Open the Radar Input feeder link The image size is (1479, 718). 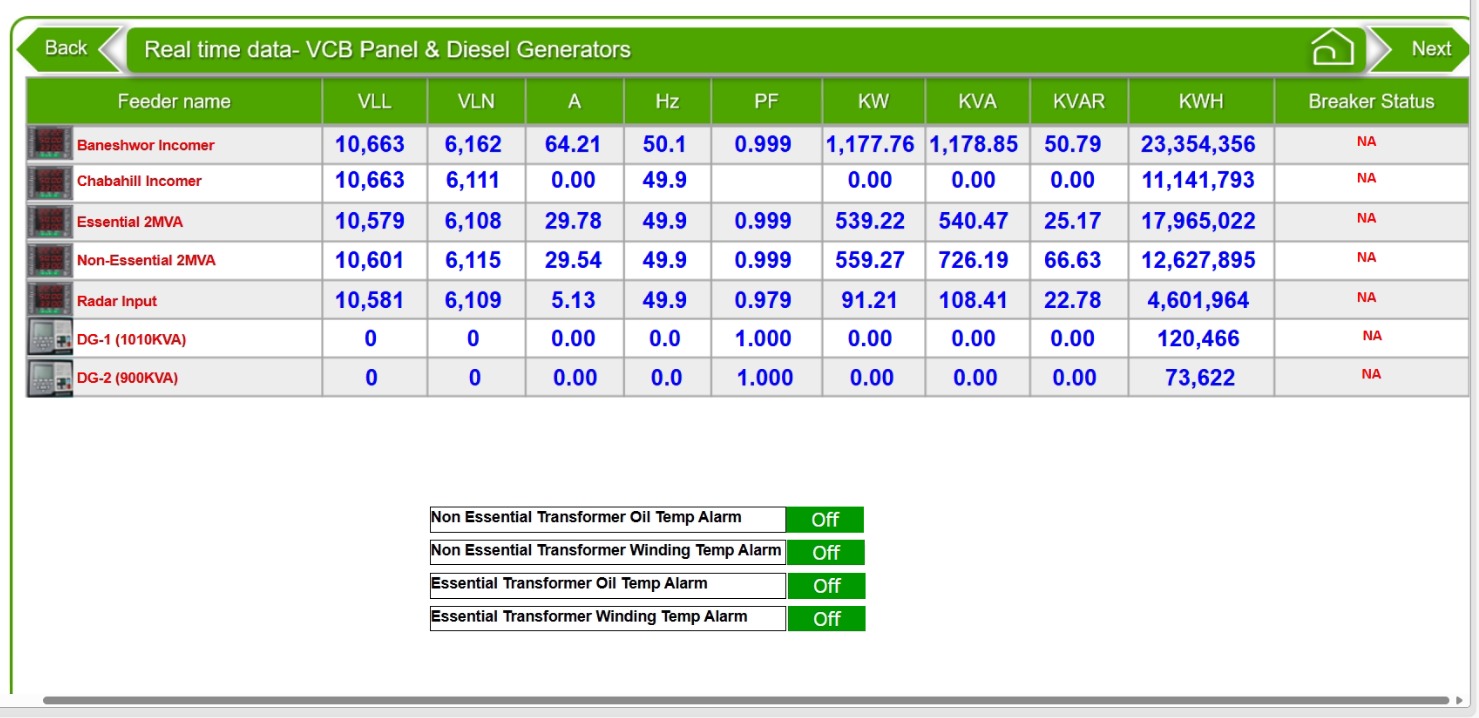[117, 301]
